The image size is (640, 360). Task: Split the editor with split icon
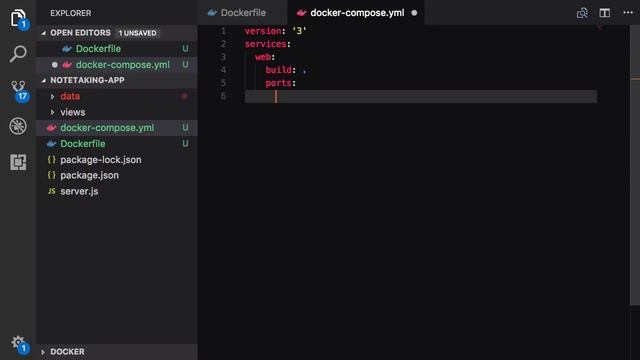[x=604, y=13]
